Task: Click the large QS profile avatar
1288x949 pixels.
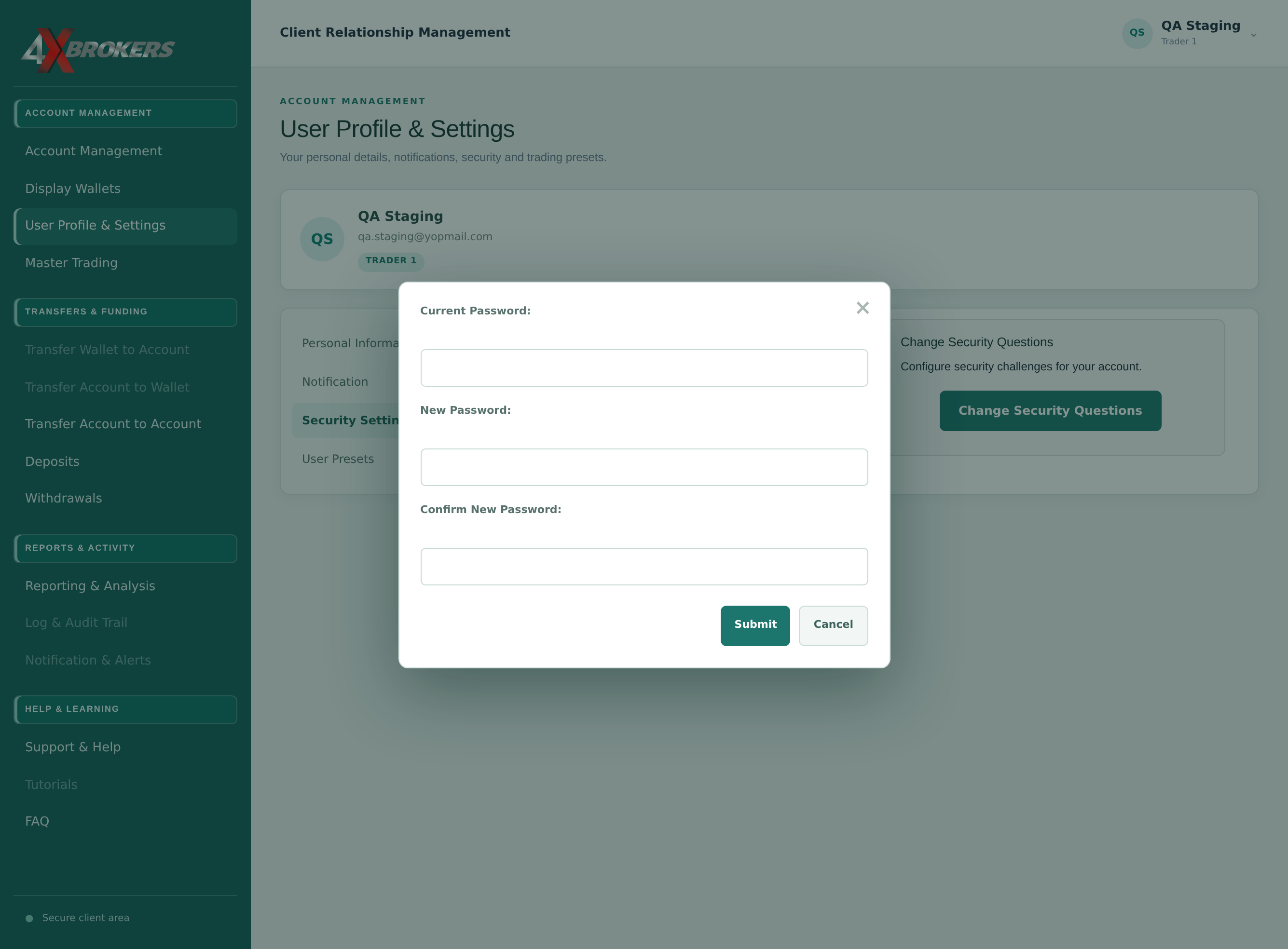Action: (x=322, y=239)
